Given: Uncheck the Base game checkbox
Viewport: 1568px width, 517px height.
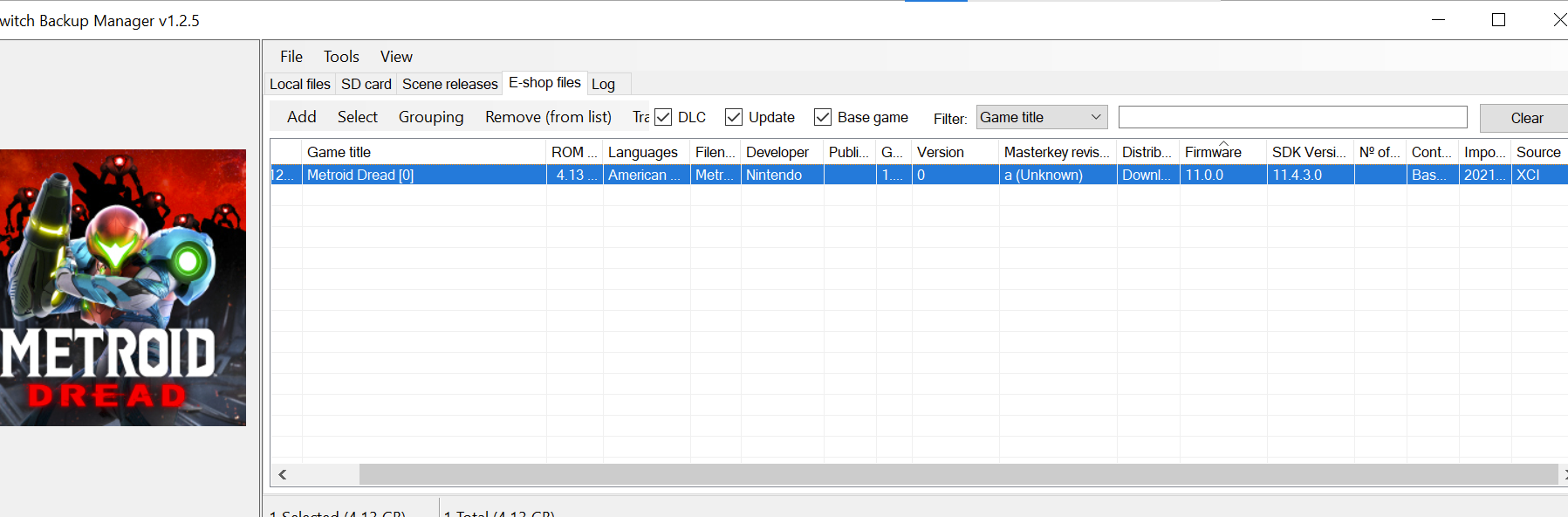Looking at the screenshot, I should tap(823, 117).
